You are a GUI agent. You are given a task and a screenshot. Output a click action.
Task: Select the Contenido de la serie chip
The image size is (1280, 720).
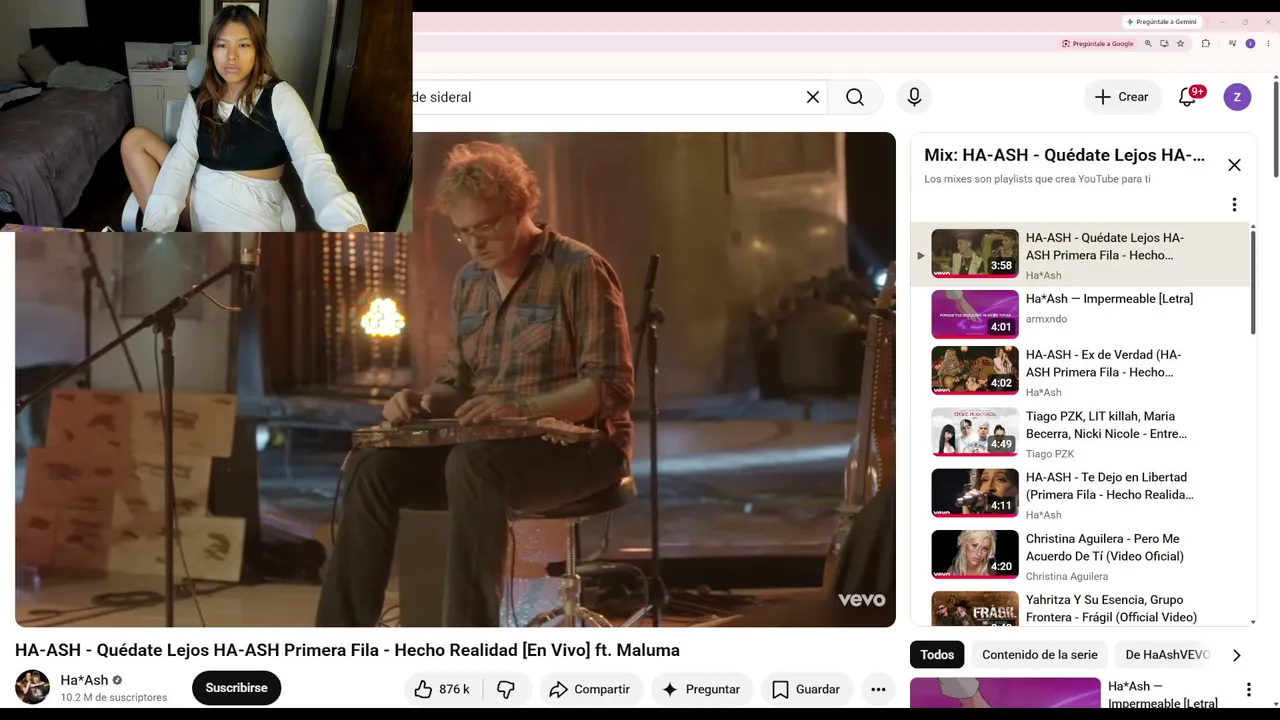(1040, 655)
